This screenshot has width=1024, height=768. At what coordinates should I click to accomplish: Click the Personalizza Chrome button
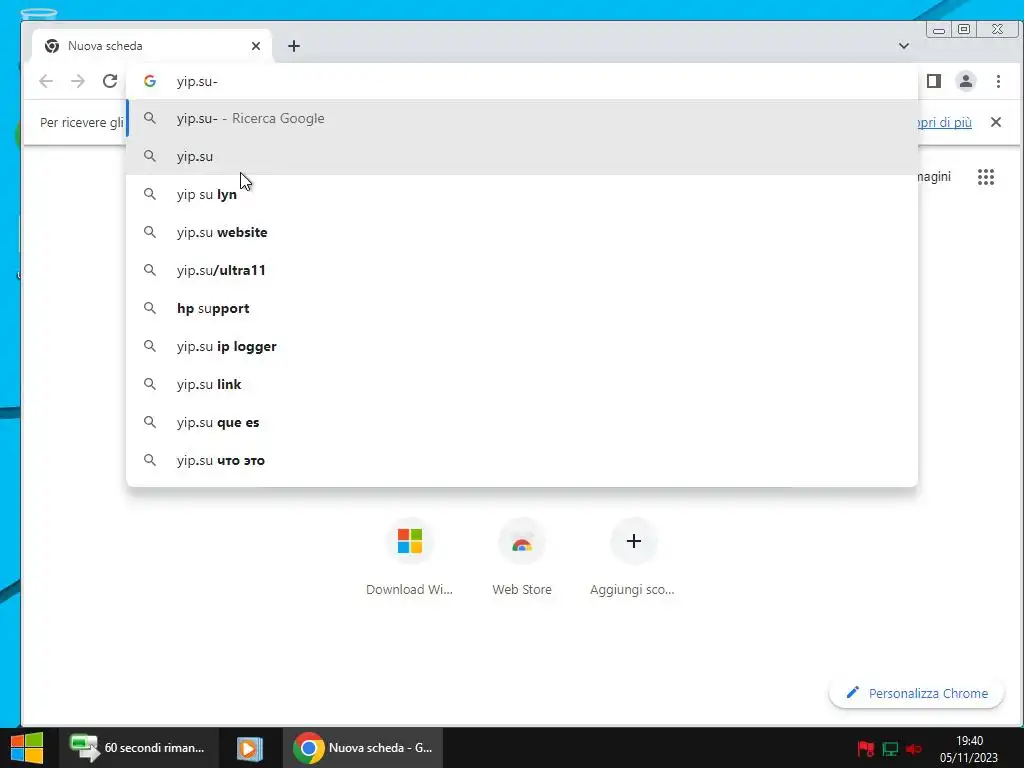coord(916,693)
